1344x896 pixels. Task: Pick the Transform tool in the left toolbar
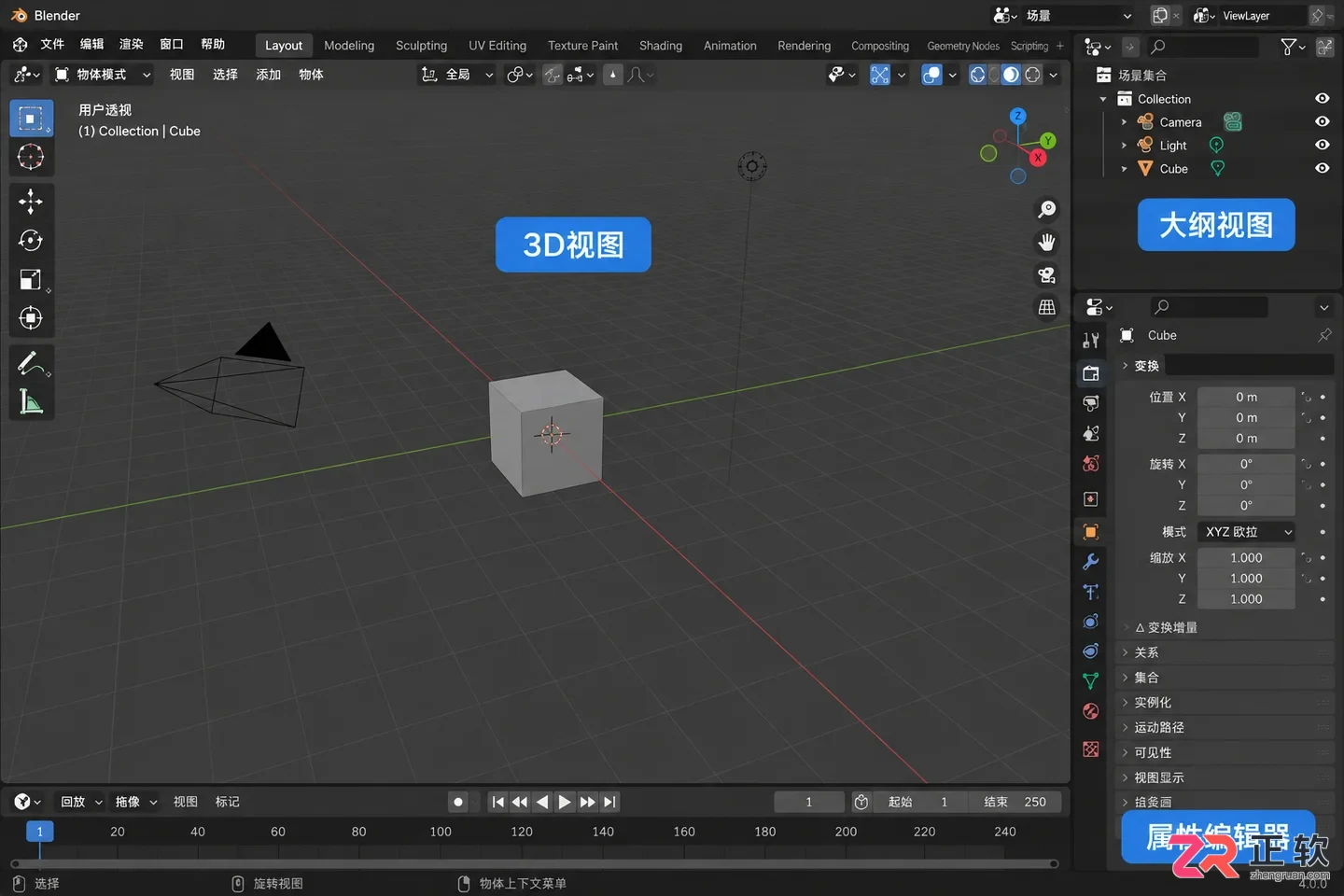31,318
